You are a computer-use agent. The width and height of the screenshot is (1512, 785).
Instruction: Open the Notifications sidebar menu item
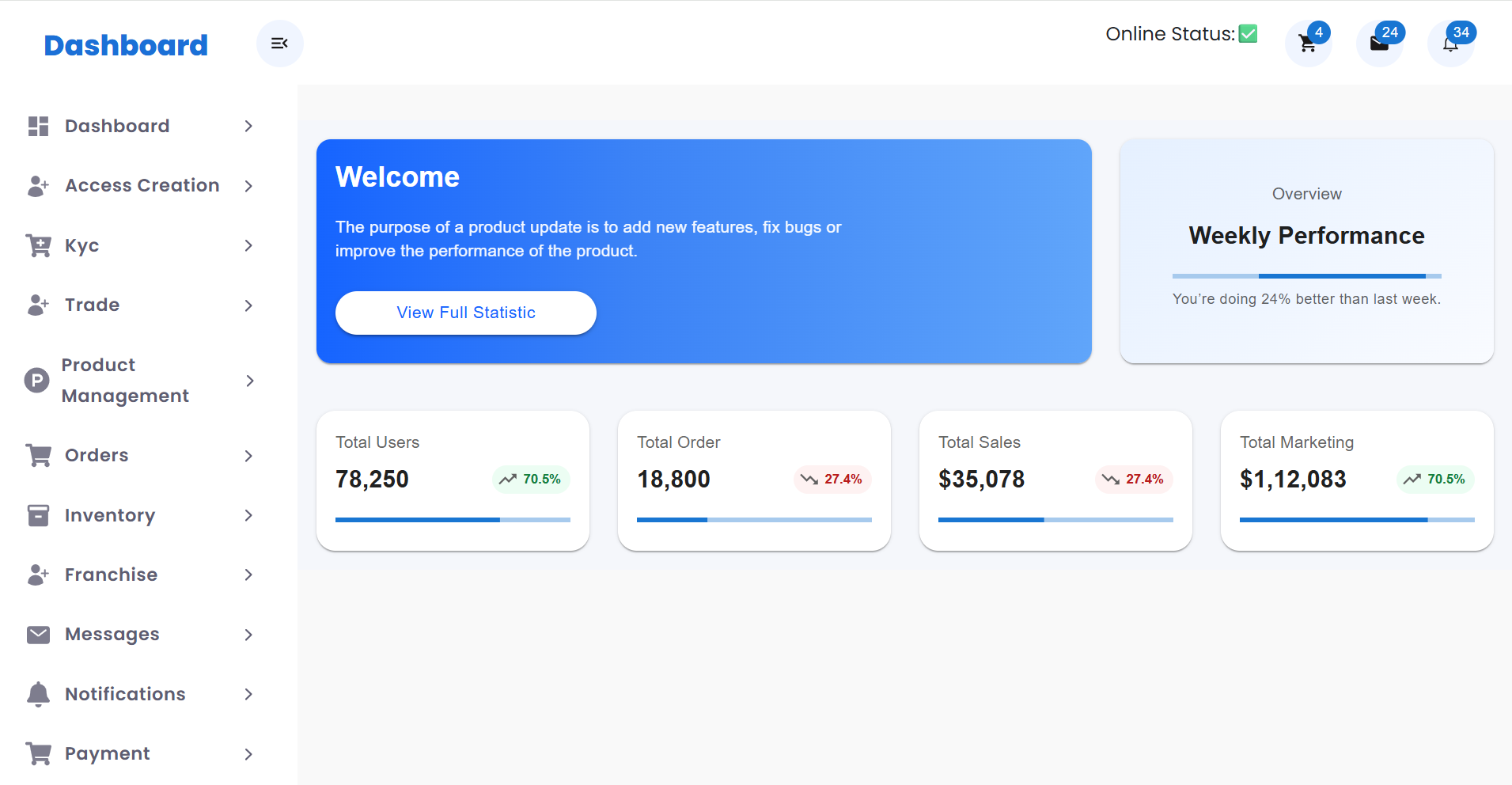(125, 694)
